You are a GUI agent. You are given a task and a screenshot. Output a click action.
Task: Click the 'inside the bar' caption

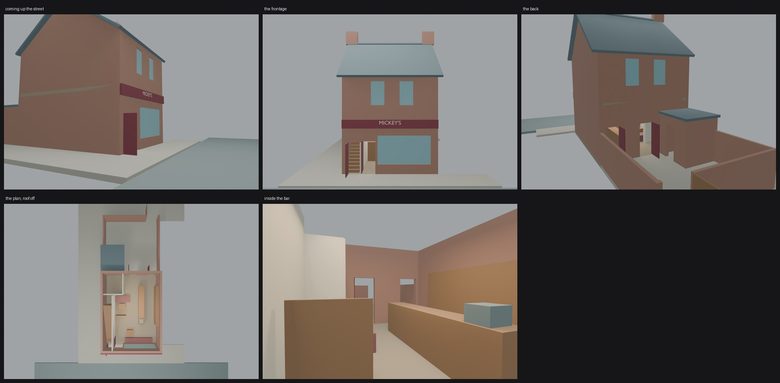pos(277,198)
